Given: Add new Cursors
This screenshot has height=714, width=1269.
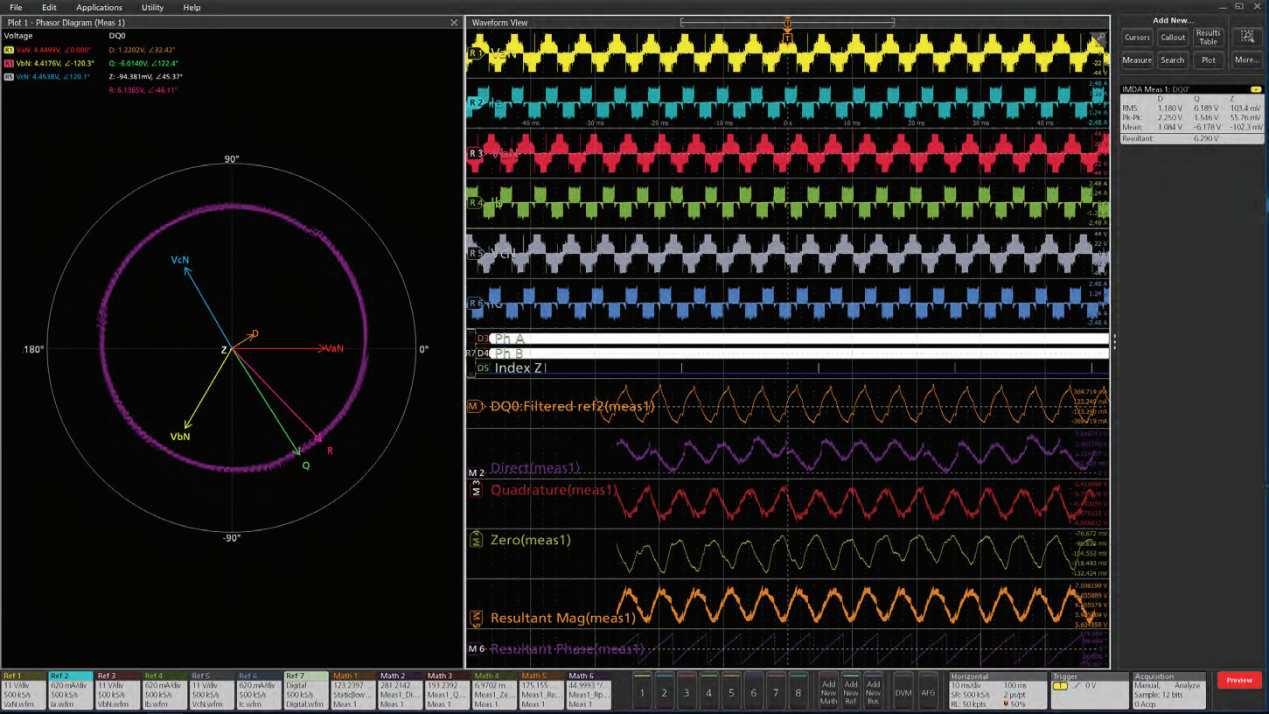Looking at the screenshot, I should (x=1137, y=38).
